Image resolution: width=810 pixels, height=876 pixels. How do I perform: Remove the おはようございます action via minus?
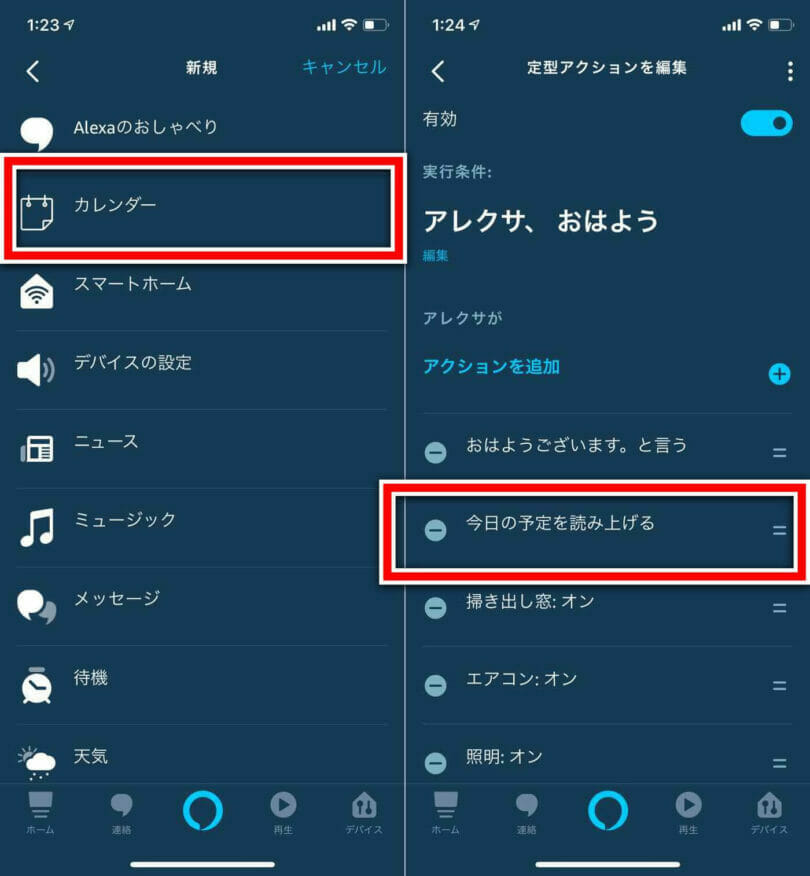pyautogui.click(x=435, y=452)
